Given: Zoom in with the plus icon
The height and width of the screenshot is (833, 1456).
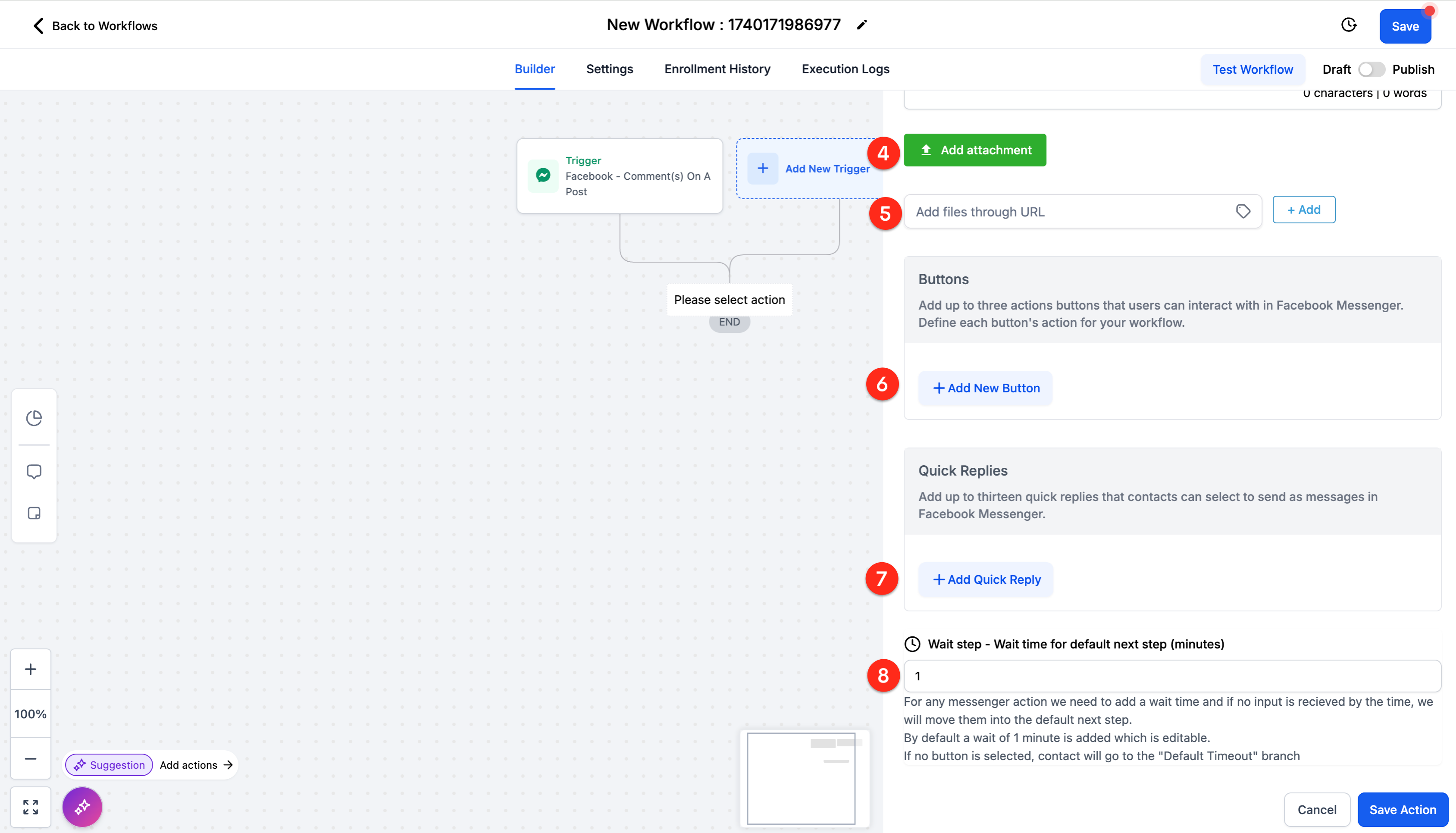Looking at the screenshot, I should click(x=31, y=669).
